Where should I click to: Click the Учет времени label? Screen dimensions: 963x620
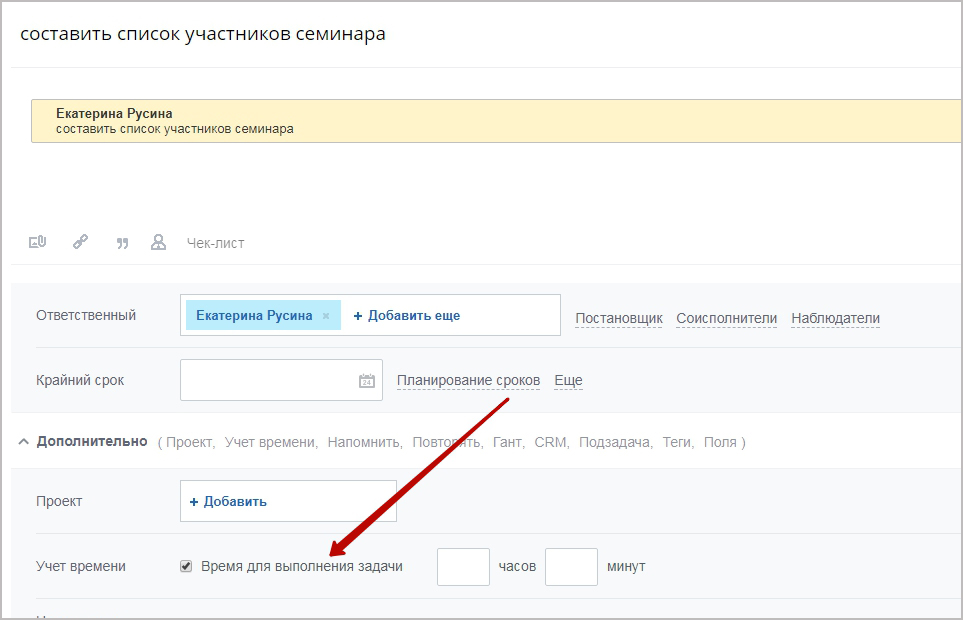[x=80, y=567]
